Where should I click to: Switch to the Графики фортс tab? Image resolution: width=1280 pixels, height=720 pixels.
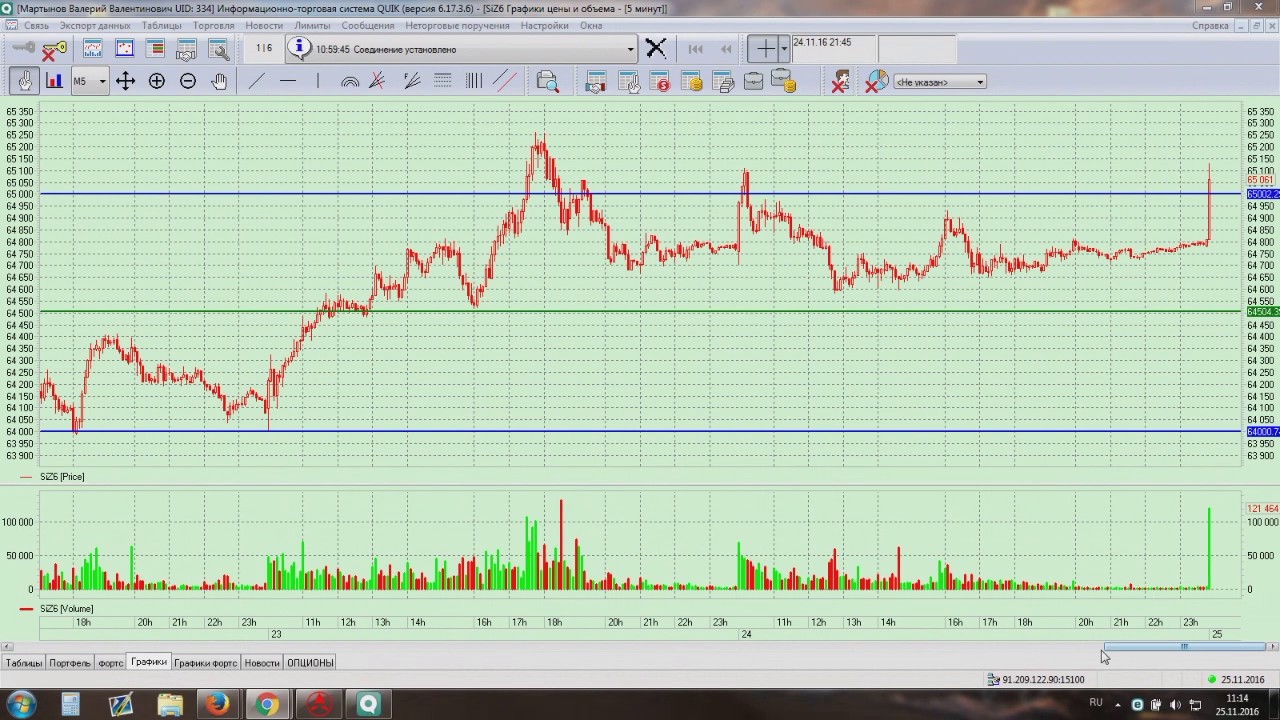click(206, 663)
